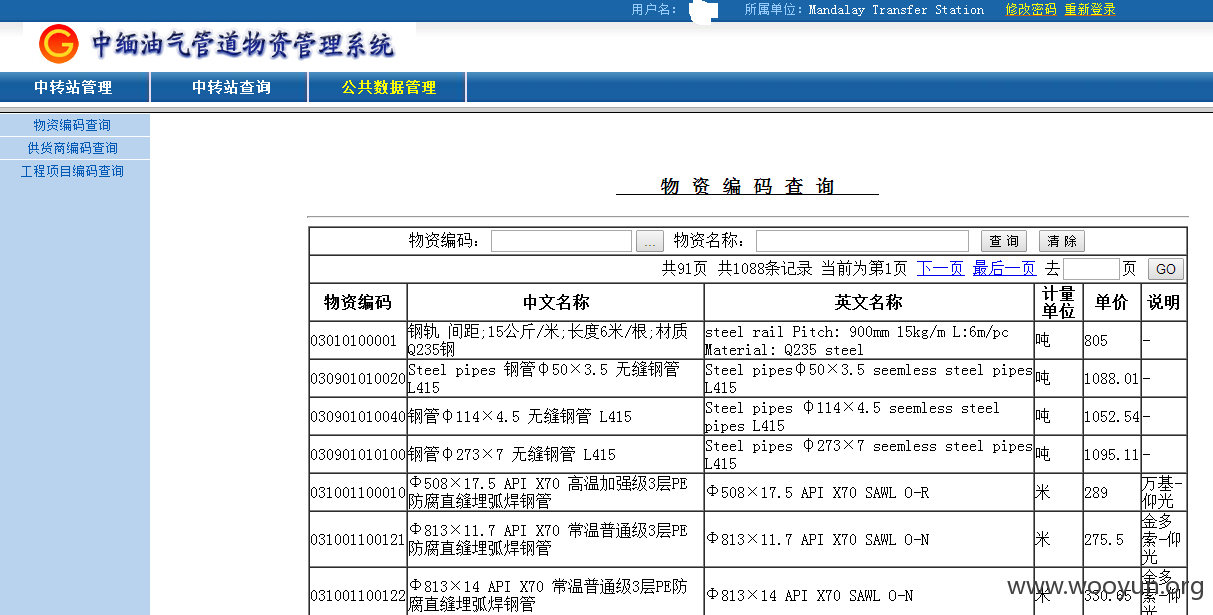Select 公共数据管理 menu tab
The image size is (1213, 615).
click(389, 87)
